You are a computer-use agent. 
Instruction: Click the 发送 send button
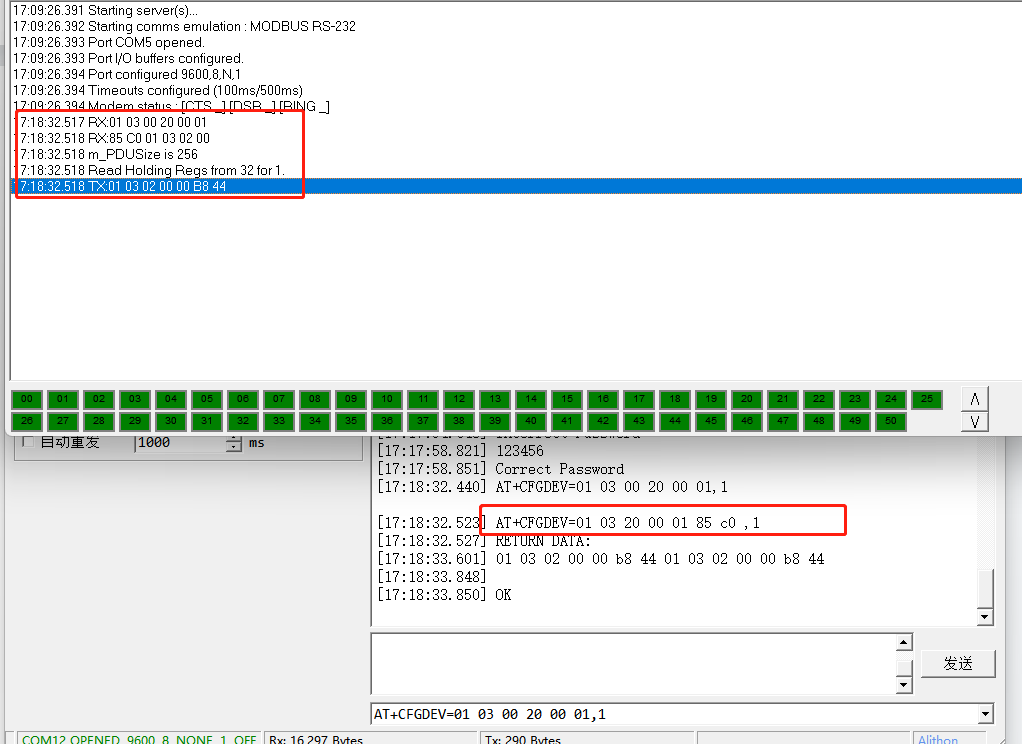tap(957, 664)
